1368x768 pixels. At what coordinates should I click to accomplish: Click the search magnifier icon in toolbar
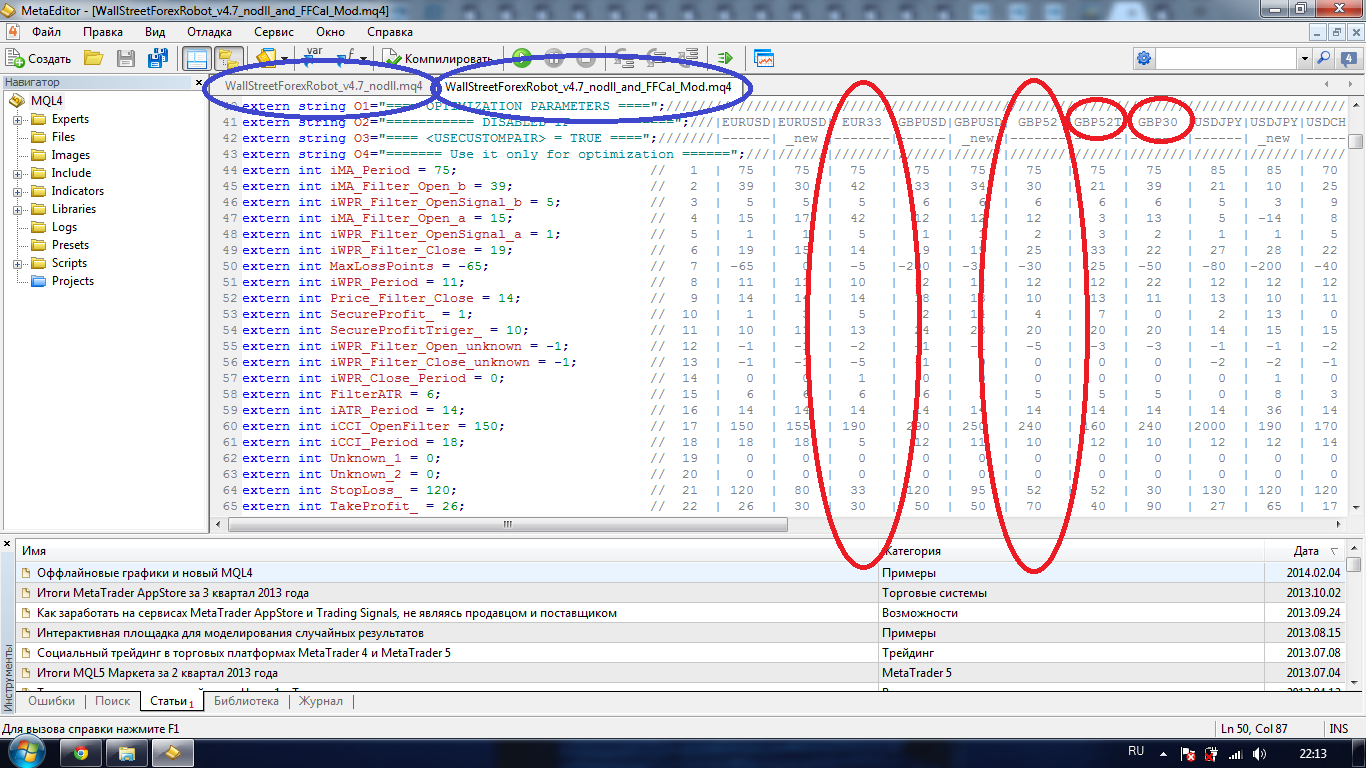(x=1323, y=58)
